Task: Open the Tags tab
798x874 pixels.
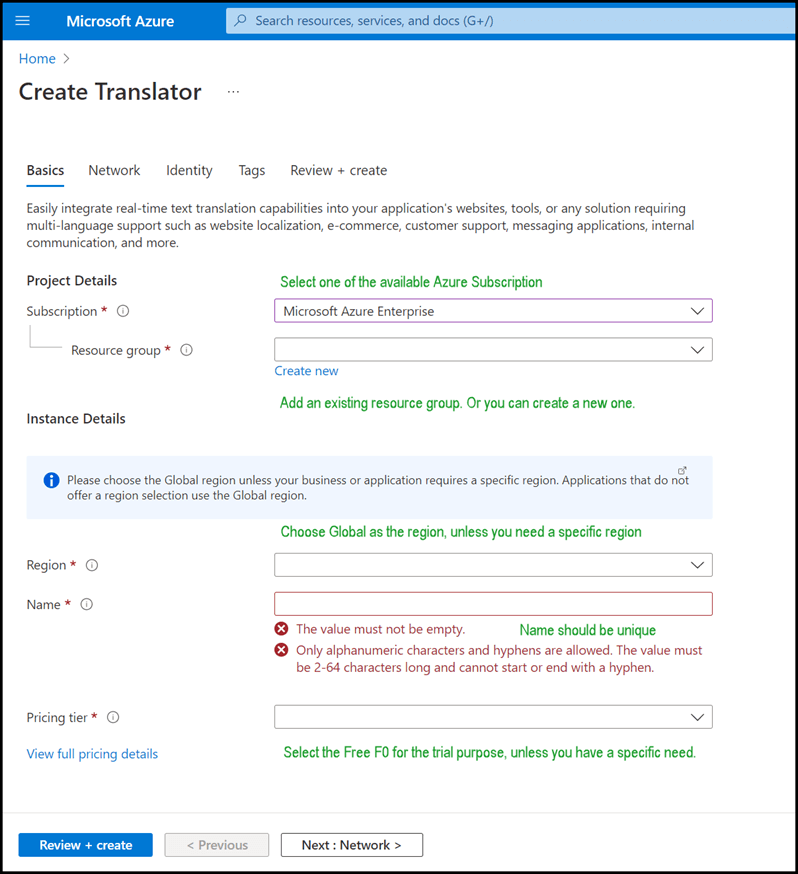Action: [252, 170]
